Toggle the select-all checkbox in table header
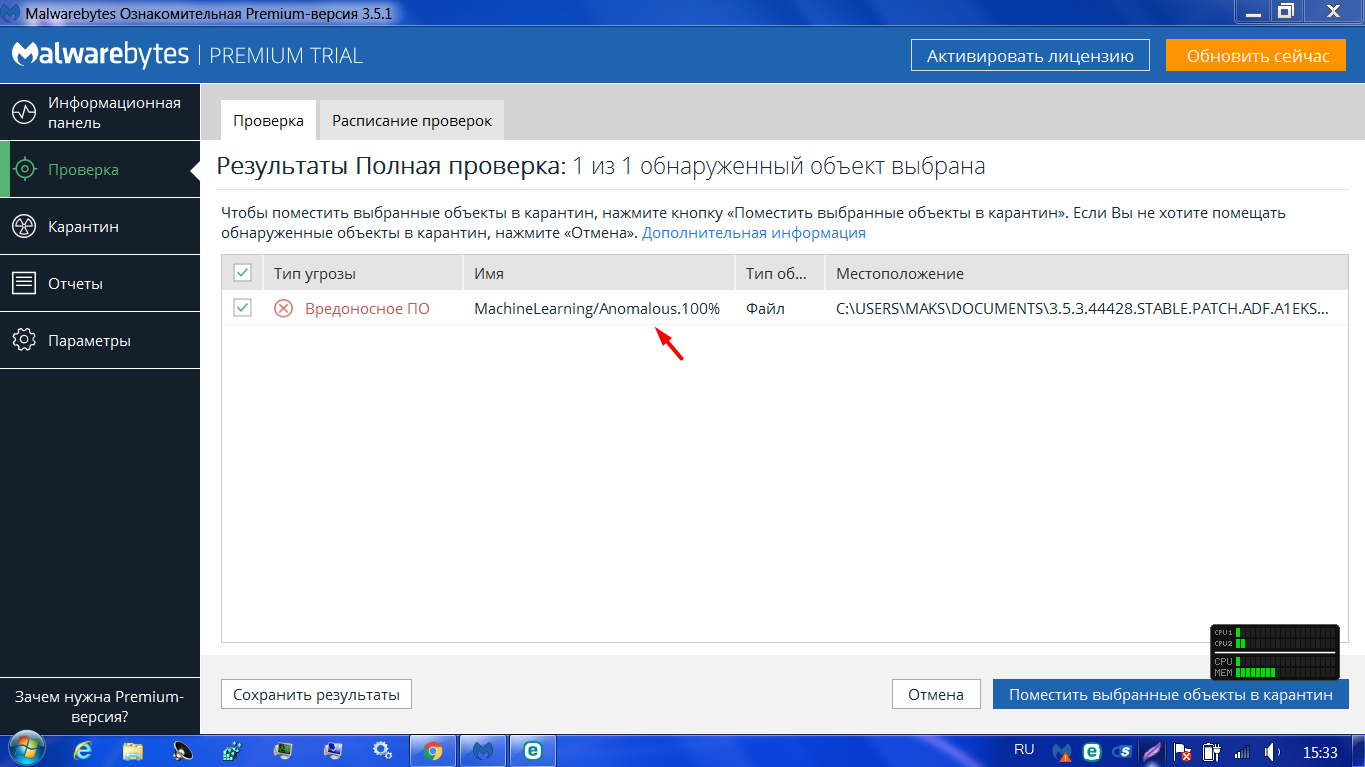 point(242,273)
